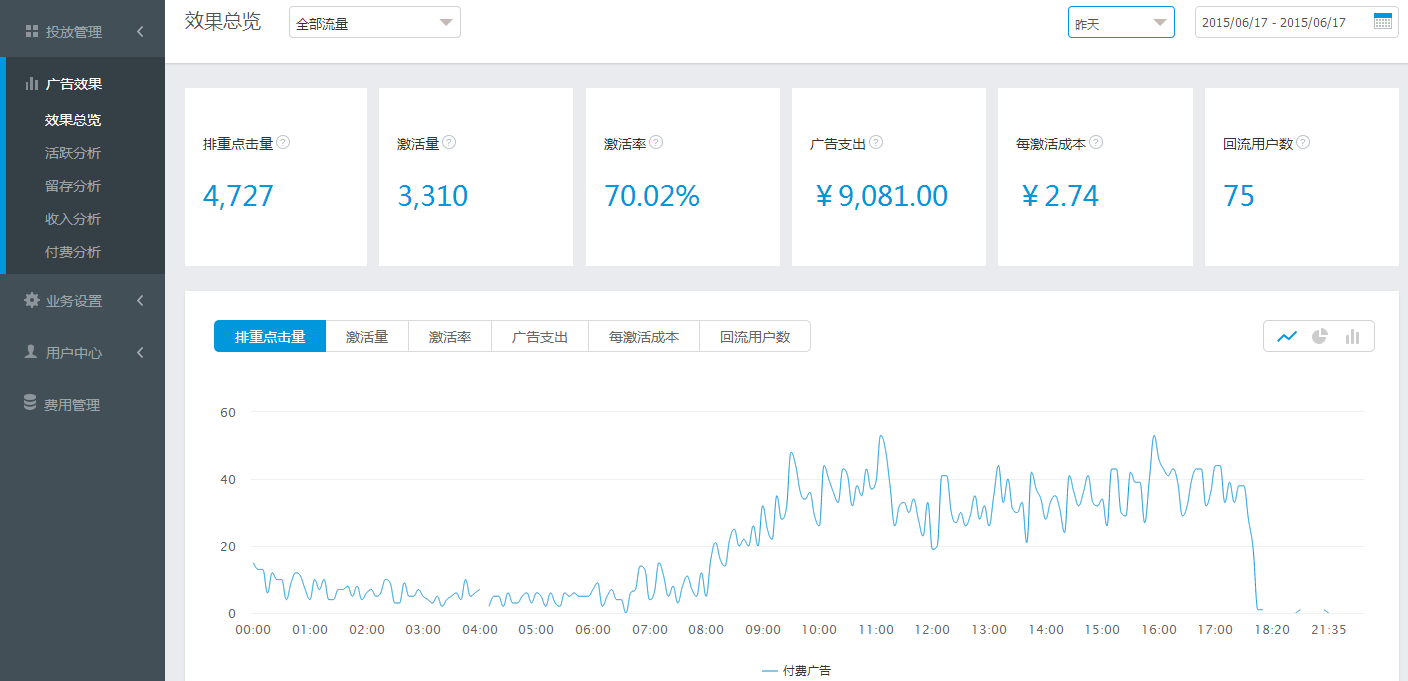Viewport: 1408px width, 681px height.
Task: Switch to the 广告支出 chart tab
Action: pos(539,336)
